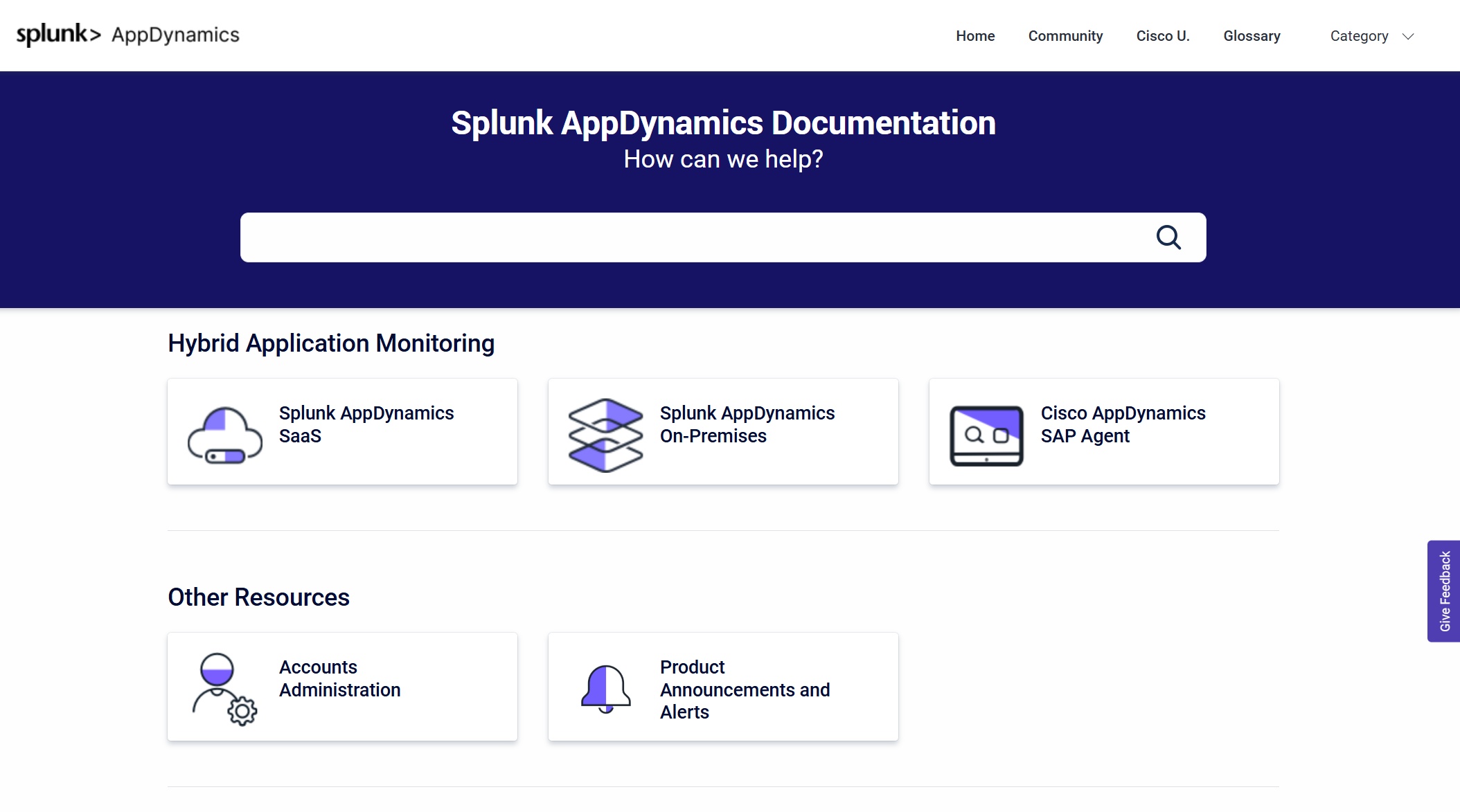Visit the Cisco U. link
The height and width of the screenshot is (812, 1460).
click(x=1162, y=35)
